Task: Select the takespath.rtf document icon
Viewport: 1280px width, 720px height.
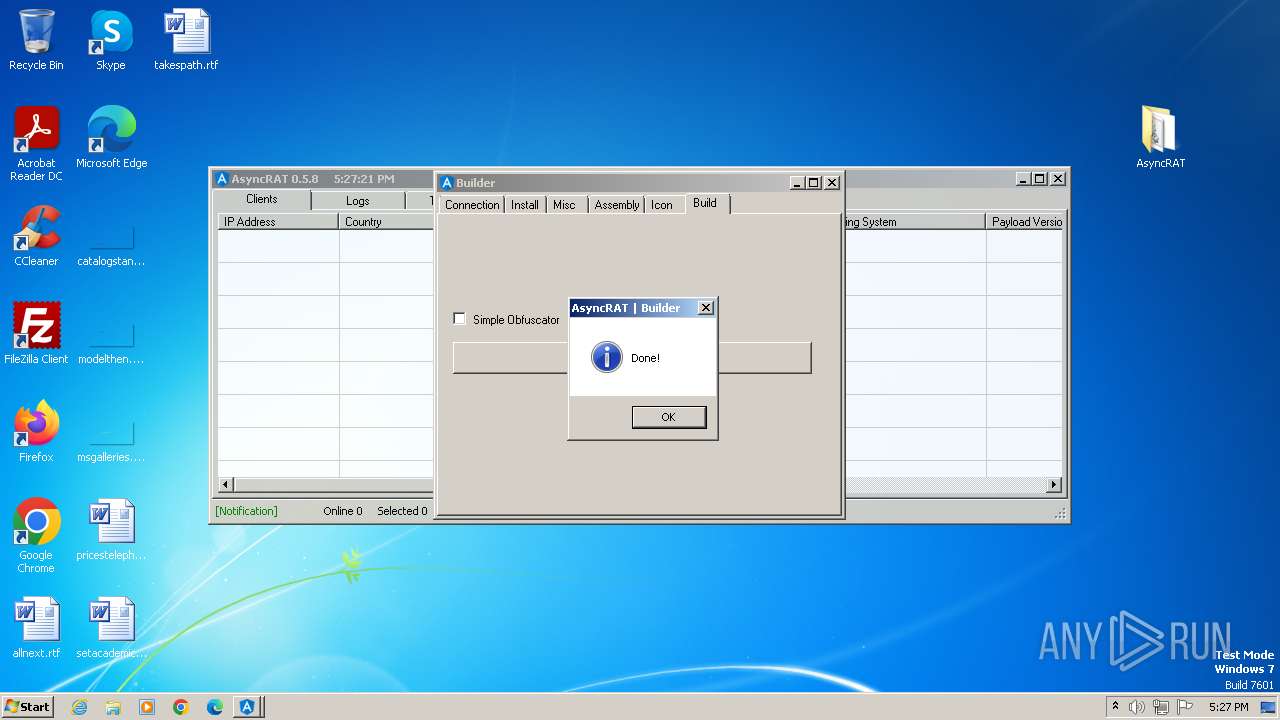Action: (186, 40)
